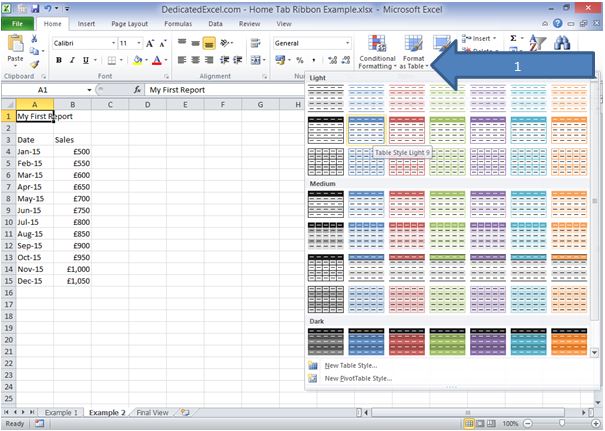Click New Table Style...
This screenshot has width=605, height=431.
point(350,365)
